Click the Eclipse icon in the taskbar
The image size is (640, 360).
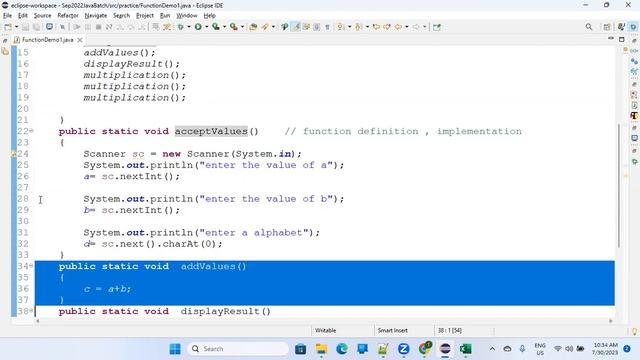click(x=445, y=349)
